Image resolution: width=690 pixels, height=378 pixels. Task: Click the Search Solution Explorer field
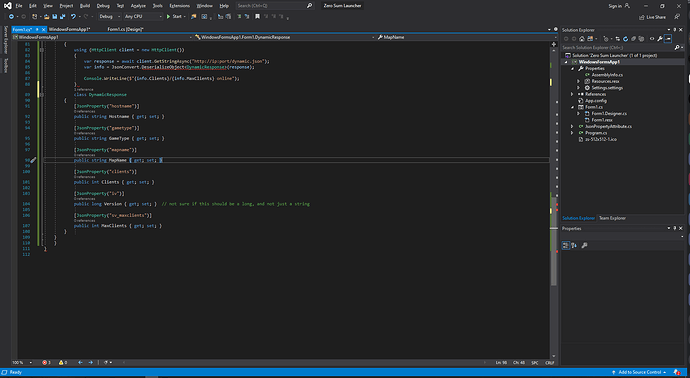click(617, 47)
